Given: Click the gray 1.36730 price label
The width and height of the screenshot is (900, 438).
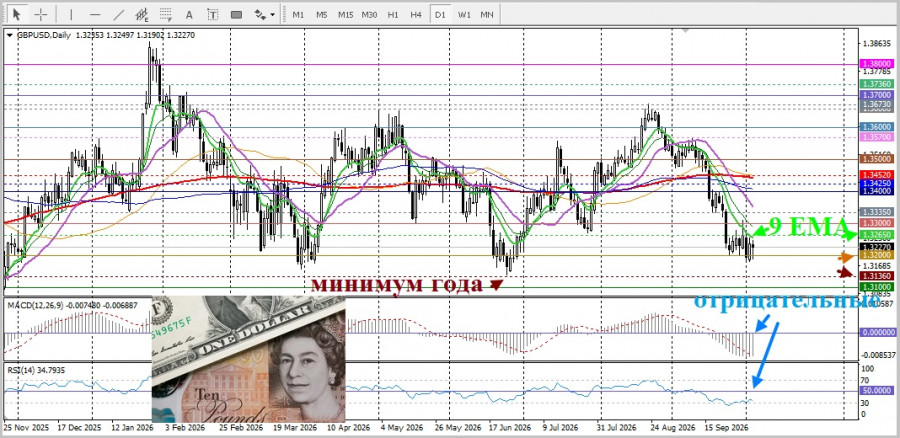Looking at the screenshot, I should pos(876,103).
